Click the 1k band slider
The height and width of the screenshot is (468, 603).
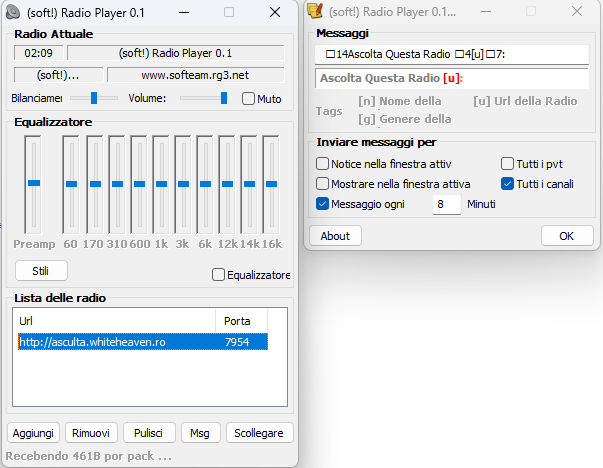tap(161, 184)
